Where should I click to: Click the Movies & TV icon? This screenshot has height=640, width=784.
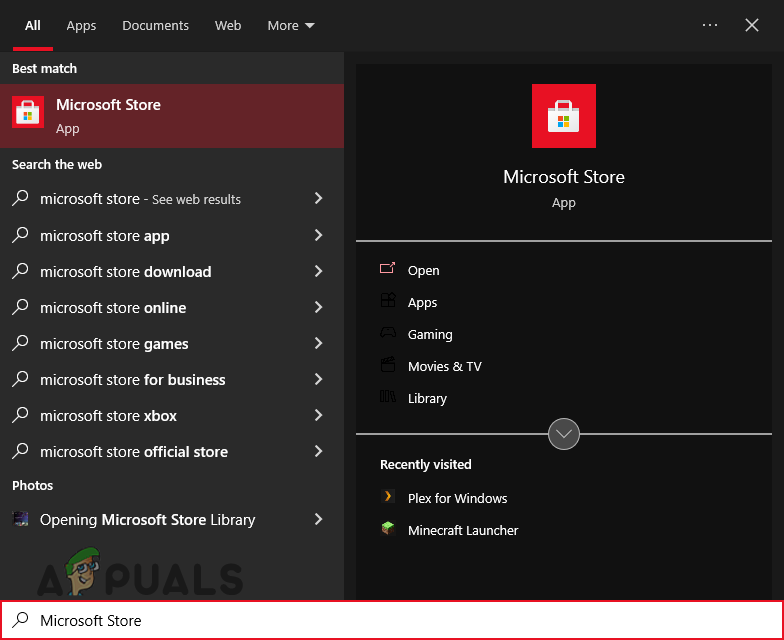(x=388, y=366)
